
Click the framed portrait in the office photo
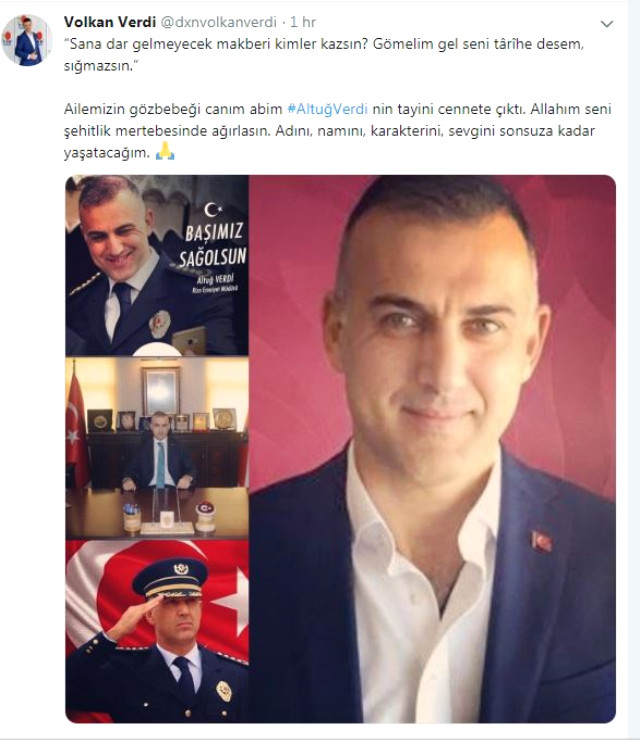tap(161, 391)
